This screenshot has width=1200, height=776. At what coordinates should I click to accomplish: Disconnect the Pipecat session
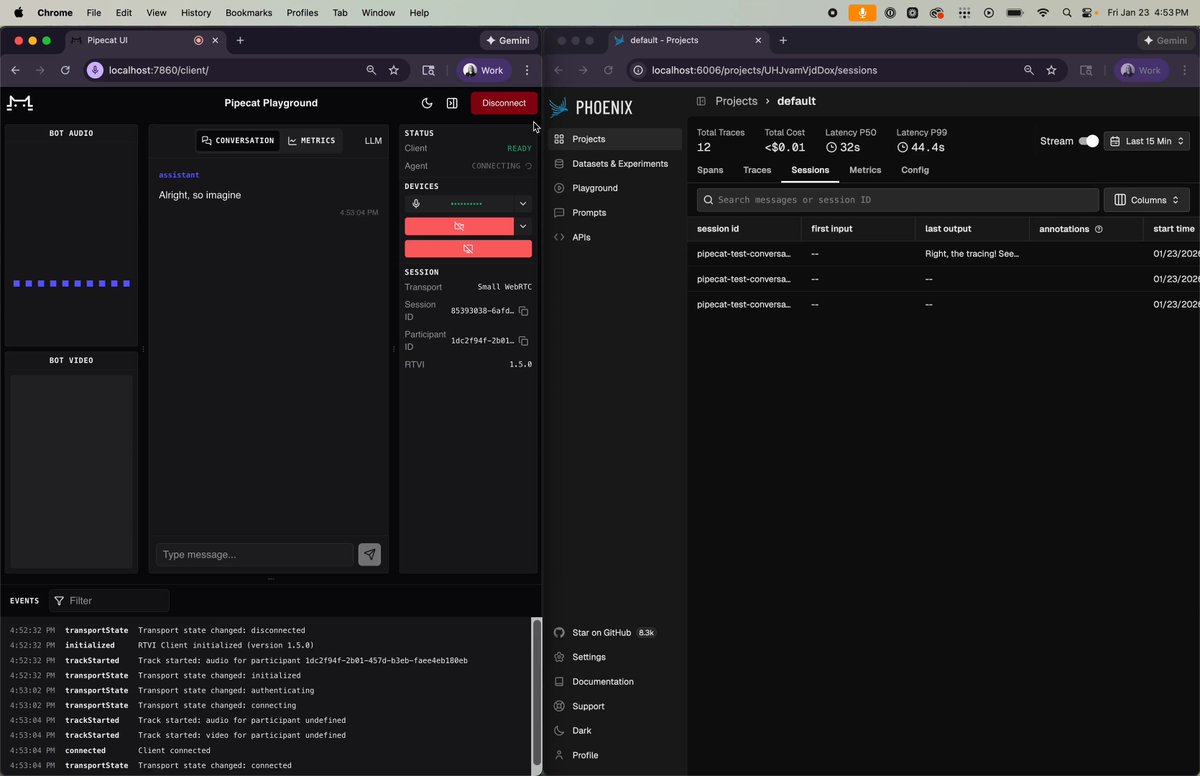tap(504, 103)
